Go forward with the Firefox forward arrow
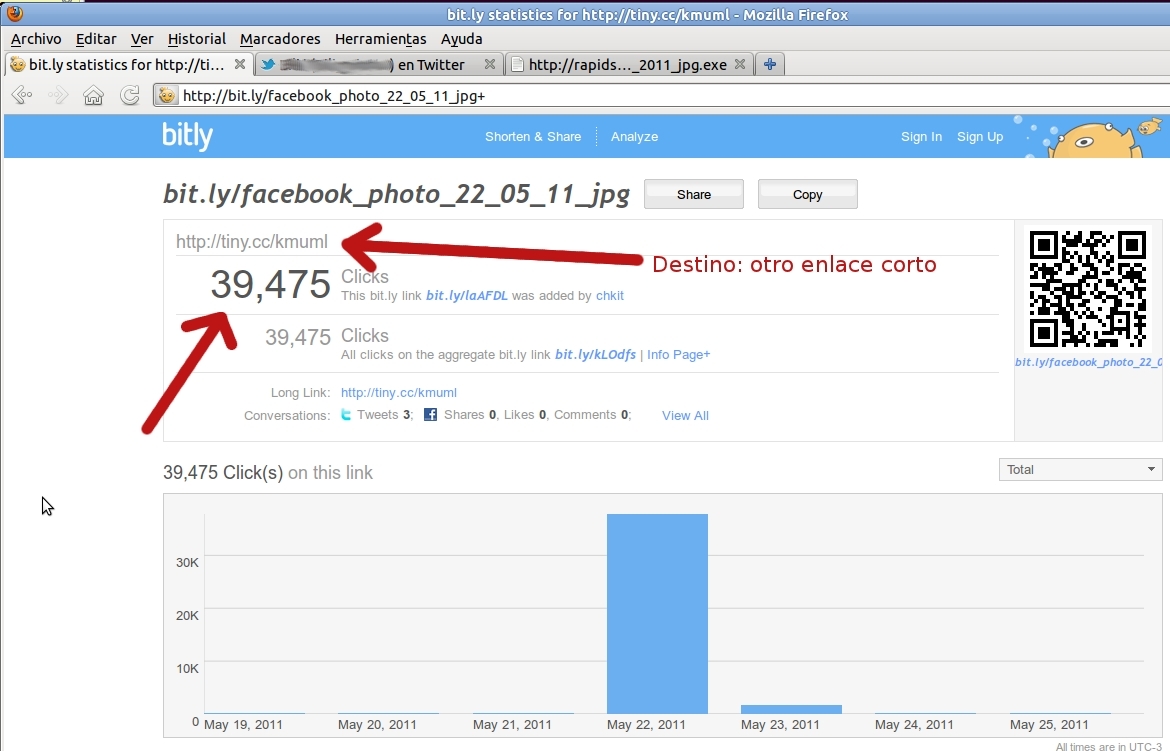This screenshot has width=1170, height=751. point(57,95)
